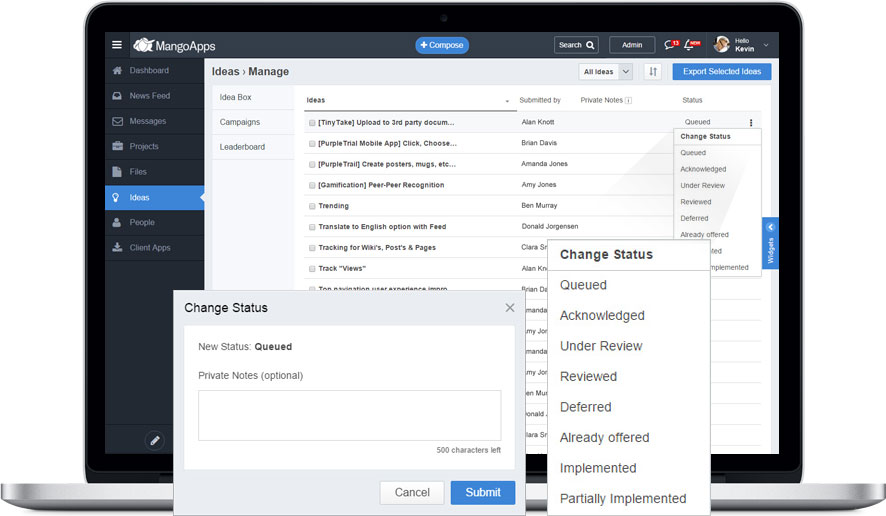Close the Change Status dialog
Viewport: 886px width, 516px height.
510,307
